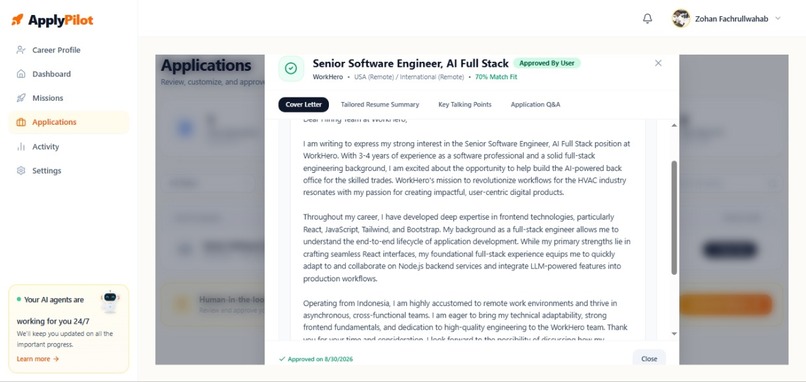Click the Career Profile person icon

click(x=21, y=50)
